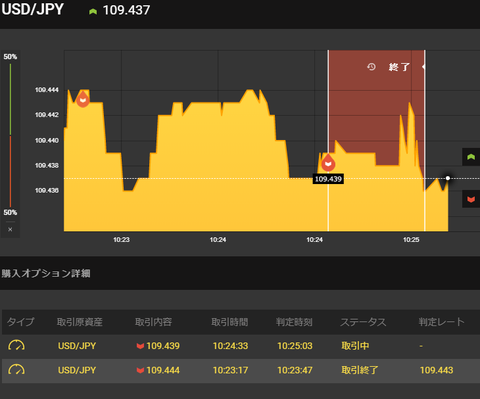Click the current rate 109.437 in the header
Image resolution: width=480 pixels, height=399 pixels.
pos(126,10)
